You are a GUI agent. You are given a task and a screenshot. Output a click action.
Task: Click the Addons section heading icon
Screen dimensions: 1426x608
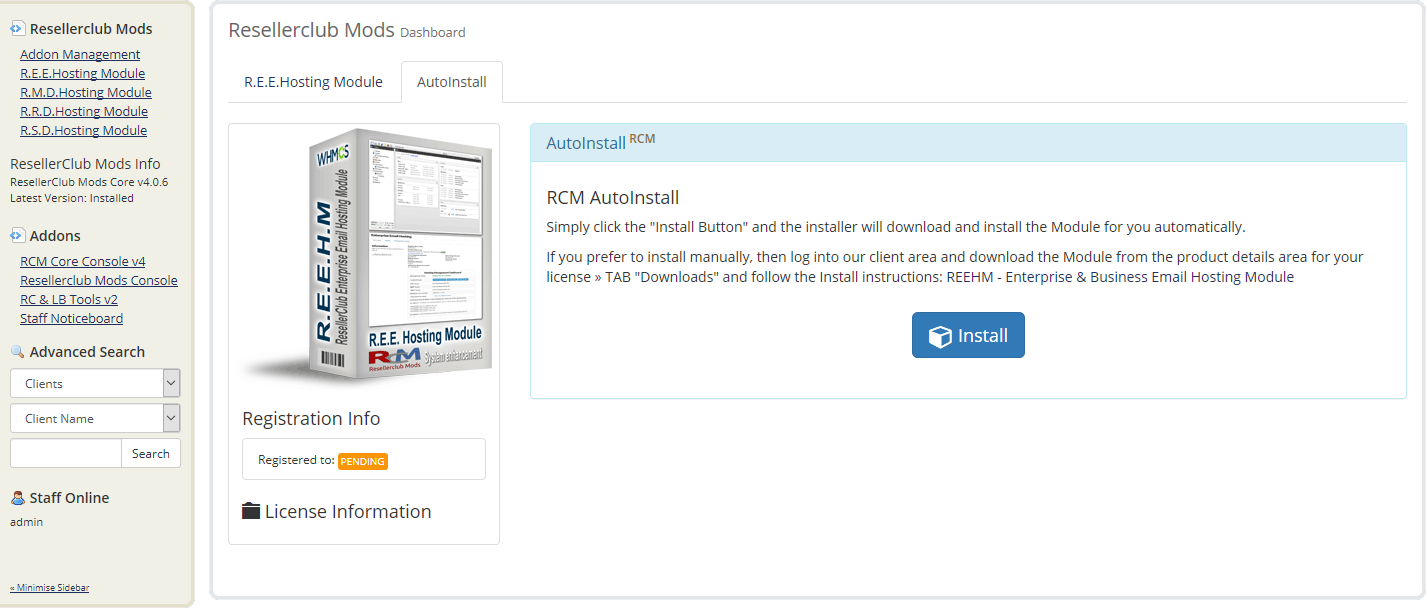[x=17, y=236]
